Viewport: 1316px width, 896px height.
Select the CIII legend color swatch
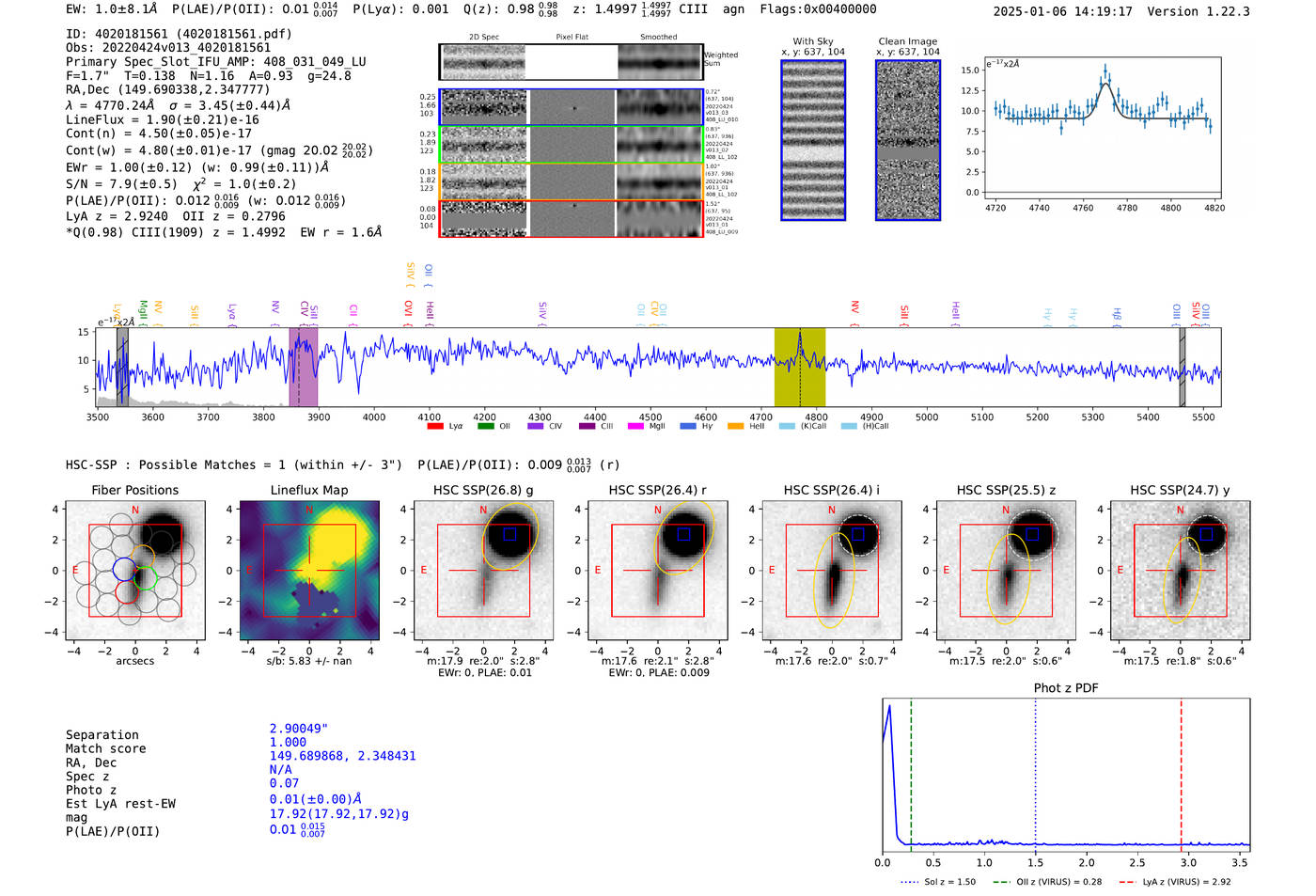pos(587,426)
